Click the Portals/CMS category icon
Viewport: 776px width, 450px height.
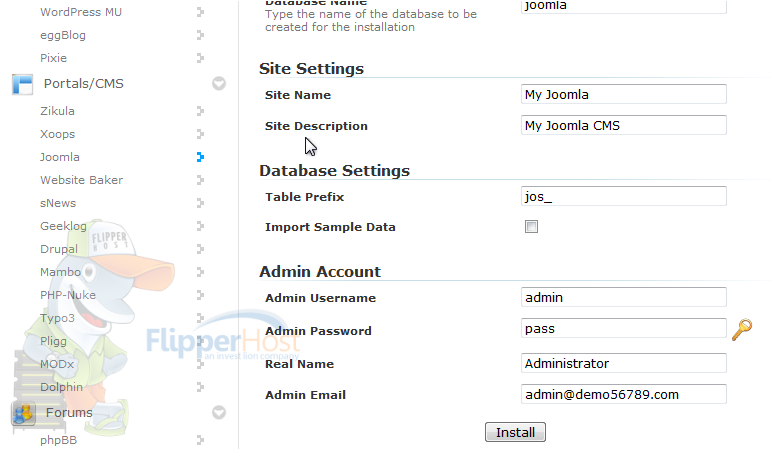[23, 84]
